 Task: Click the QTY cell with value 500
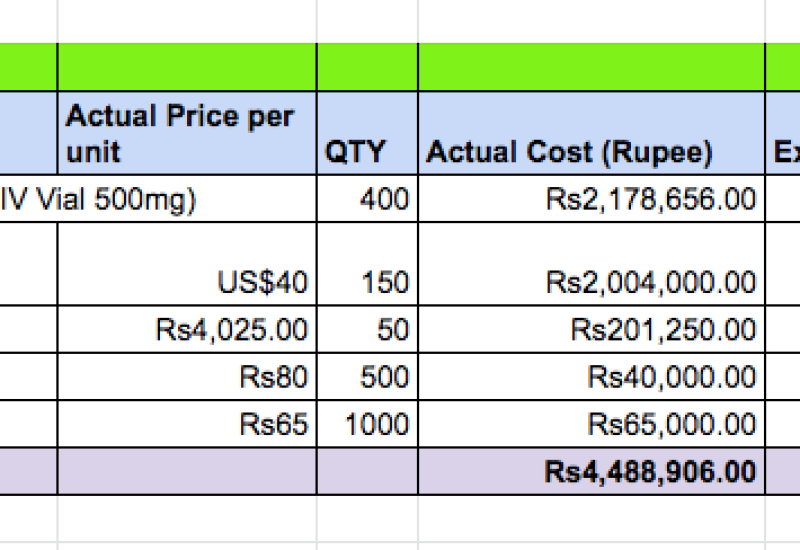coord(366,377)
